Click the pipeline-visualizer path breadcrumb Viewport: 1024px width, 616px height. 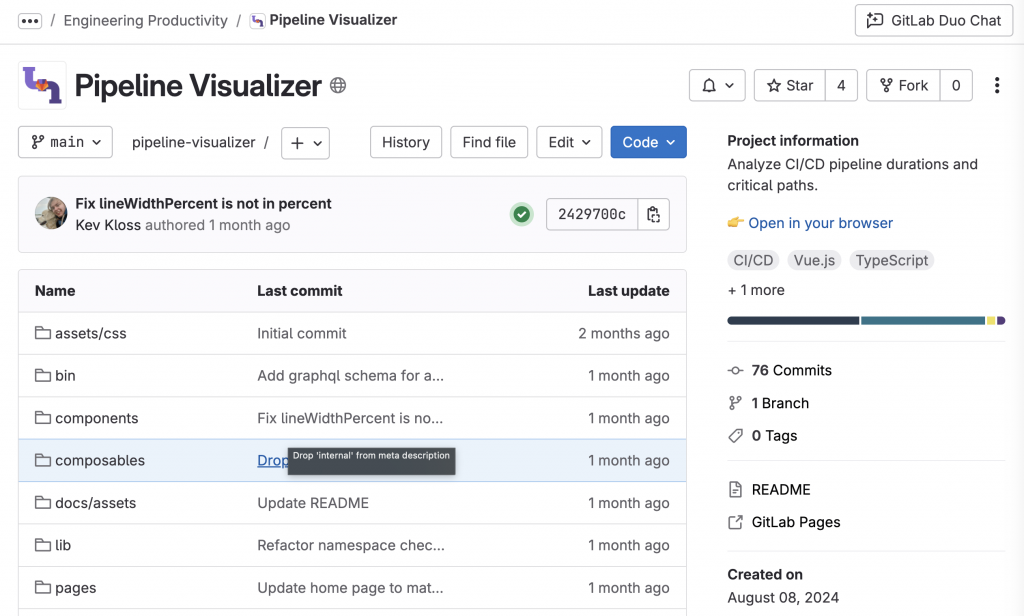click(x=193, y=142)
